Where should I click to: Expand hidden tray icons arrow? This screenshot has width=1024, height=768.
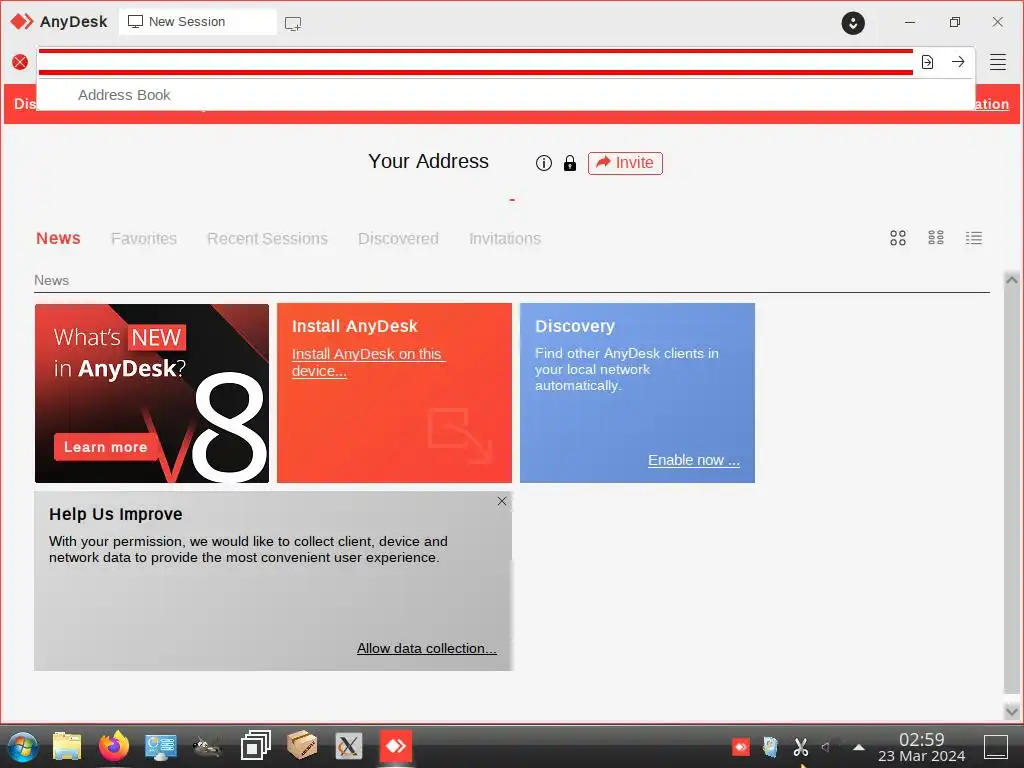tap(859, 746)
